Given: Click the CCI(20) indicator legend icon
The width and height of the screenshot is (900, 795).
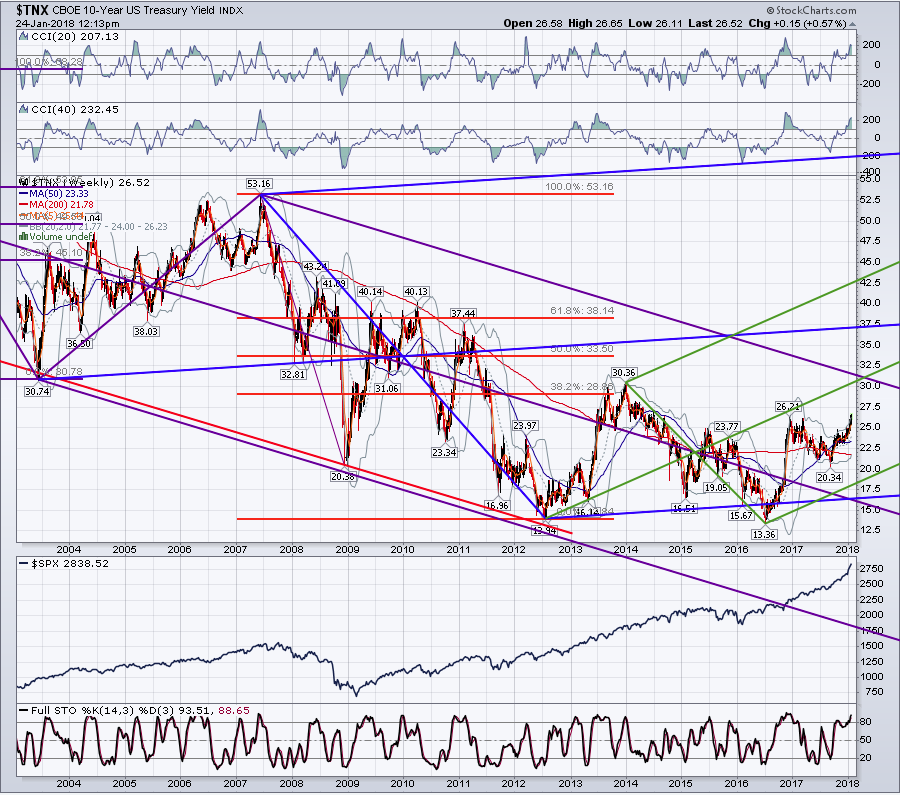Looking at the screenshot, I should pos(24,36).
